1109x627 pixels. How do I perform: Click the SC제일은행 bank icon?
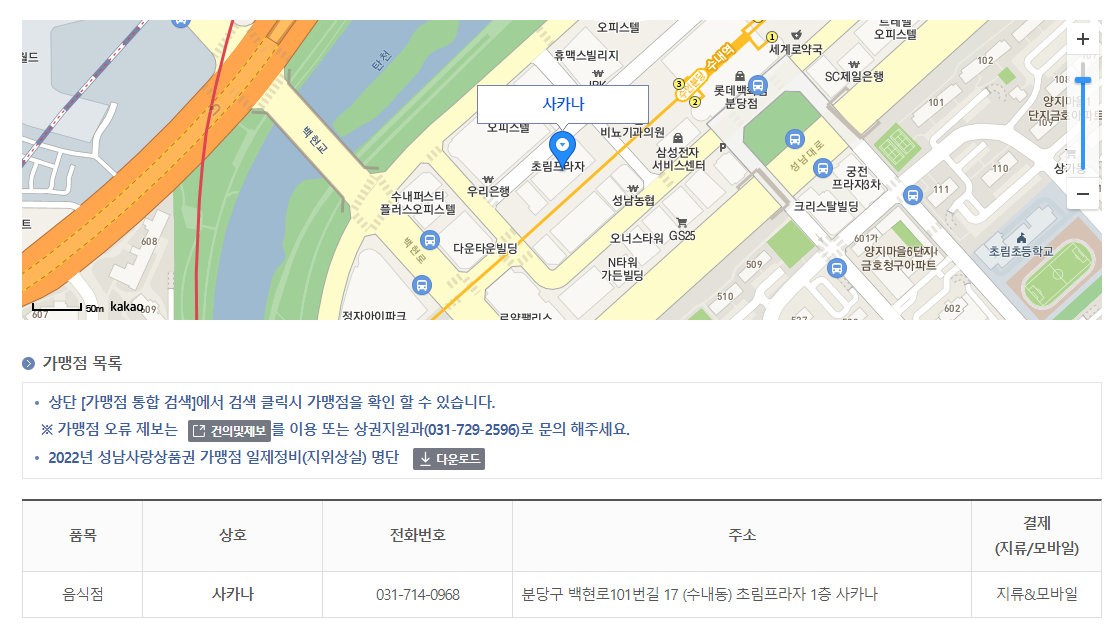(x=854, y=63)
